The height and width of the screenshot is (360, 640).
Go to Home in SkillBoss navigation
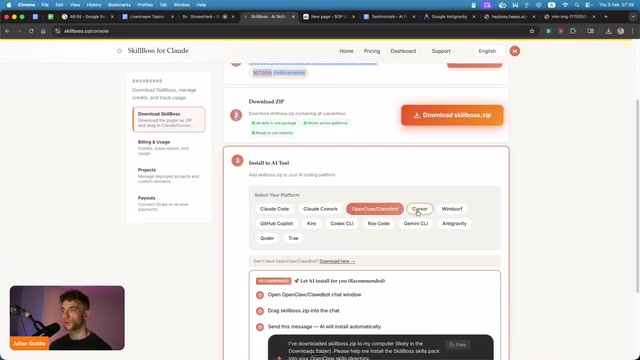tap(346, 51)
